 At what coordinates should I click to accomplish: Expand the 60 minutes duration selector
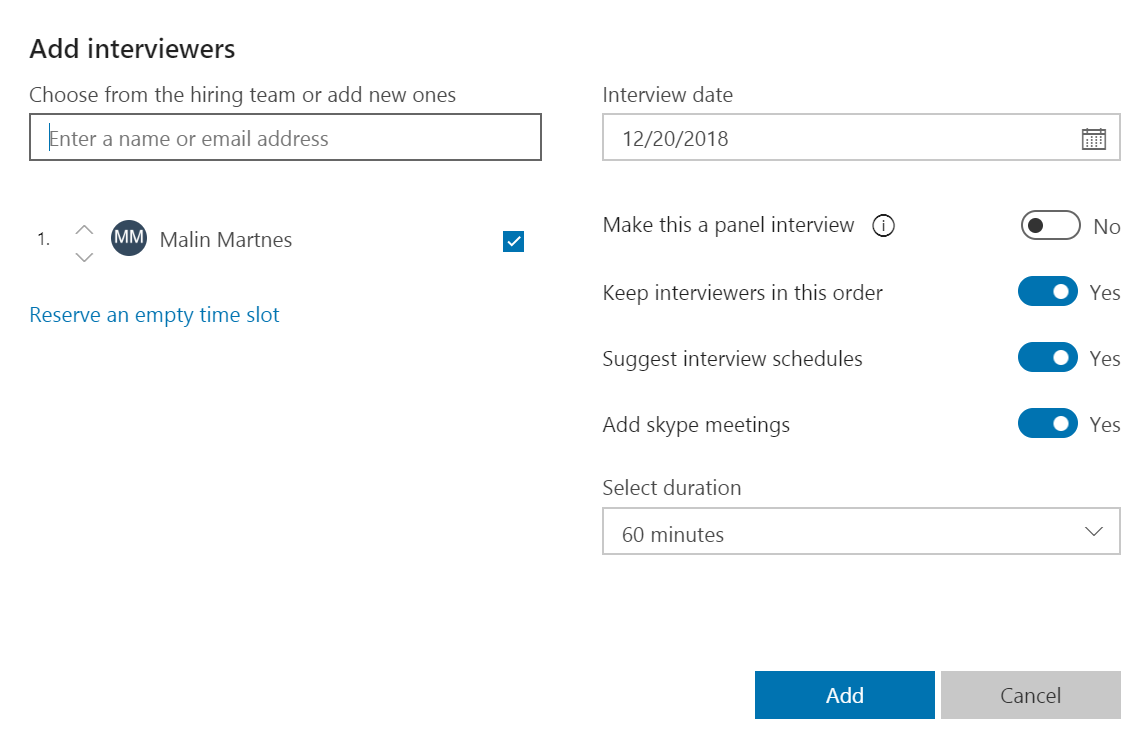861,531
